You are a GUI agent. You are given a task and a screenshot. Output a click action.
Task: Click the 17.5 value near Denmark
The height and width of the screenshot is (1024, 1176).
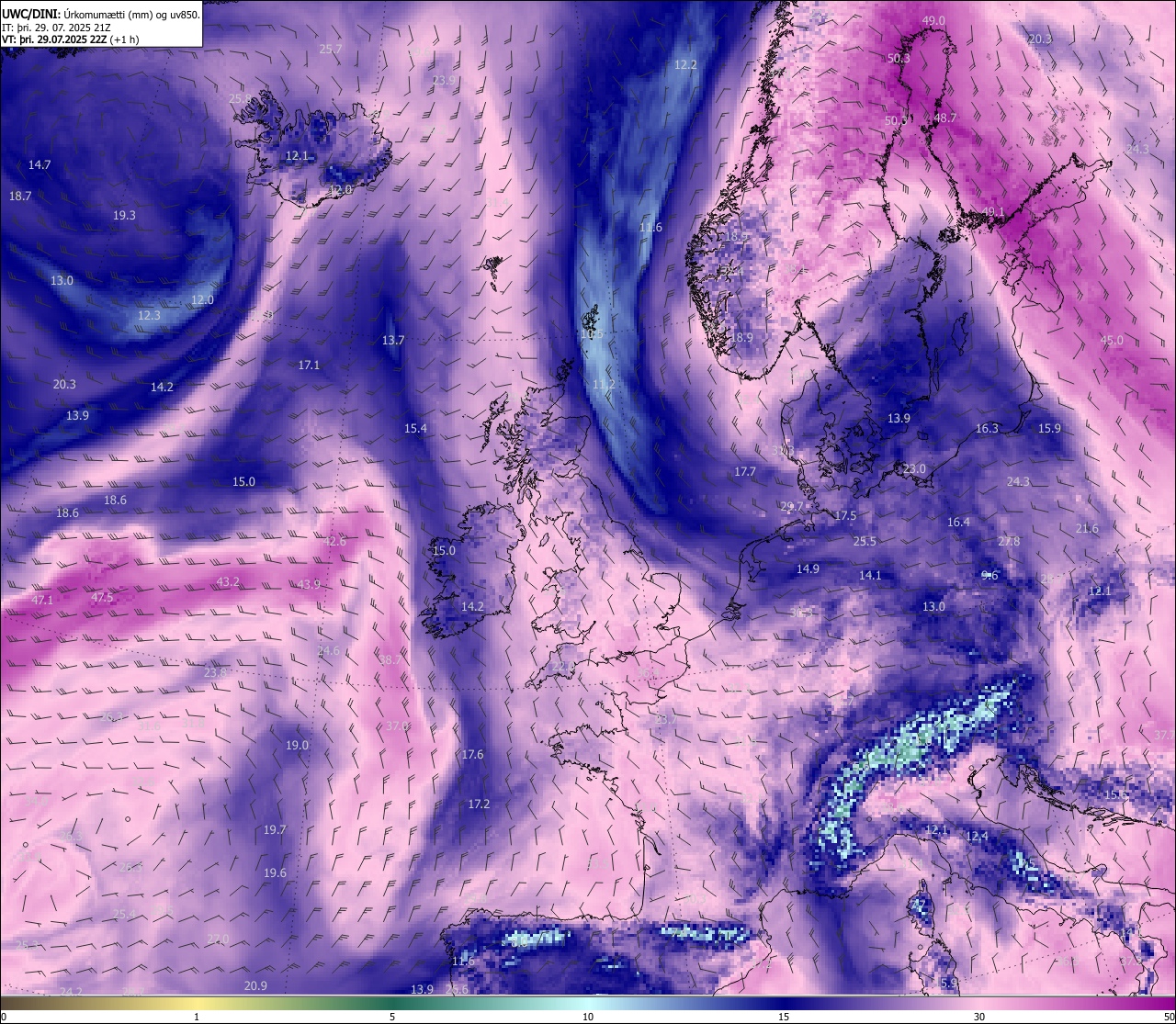pyautogui.click(x=845, y=516)
